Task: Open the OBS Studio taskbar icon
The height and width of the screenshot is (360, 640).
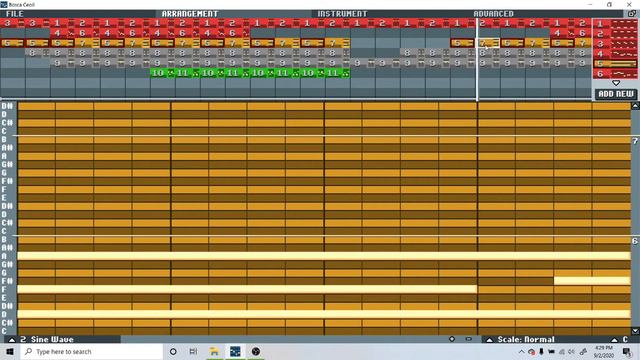Action: tap(256, 351)
